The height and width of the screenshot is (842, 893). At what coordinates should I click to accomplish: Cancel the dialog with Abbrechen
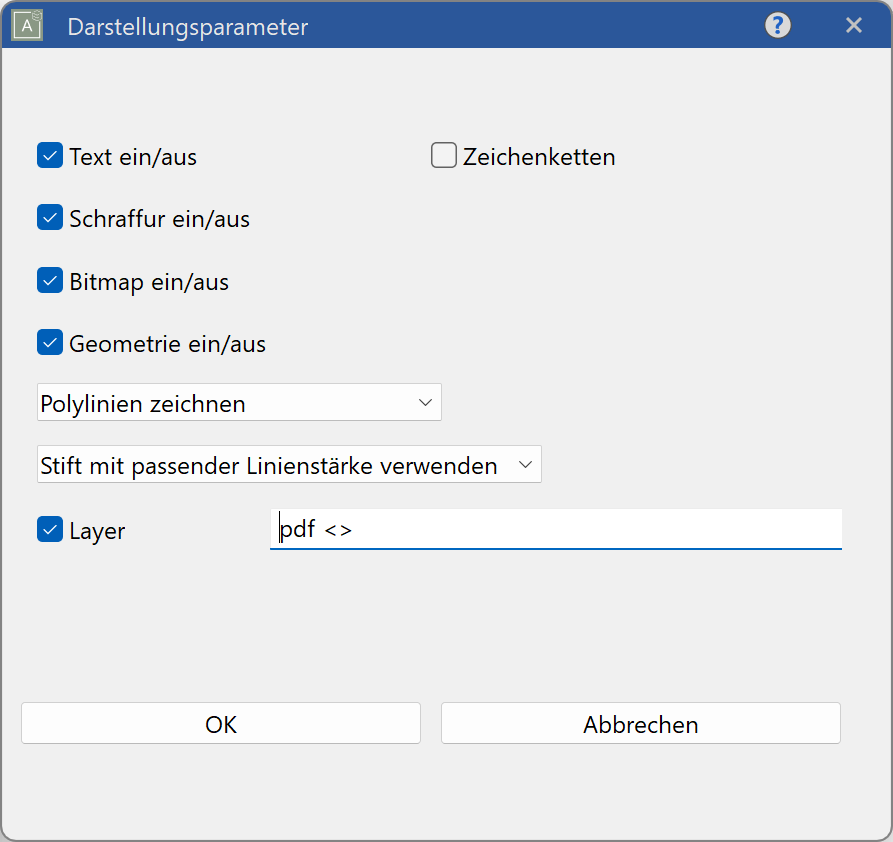tap(639, 723)
